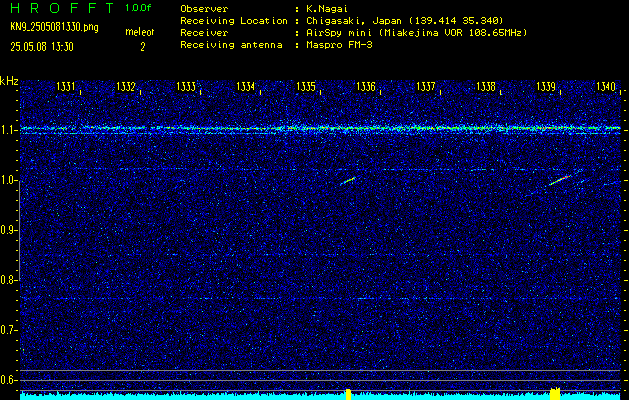Click the 1331 time tick label

pos(66,86)
